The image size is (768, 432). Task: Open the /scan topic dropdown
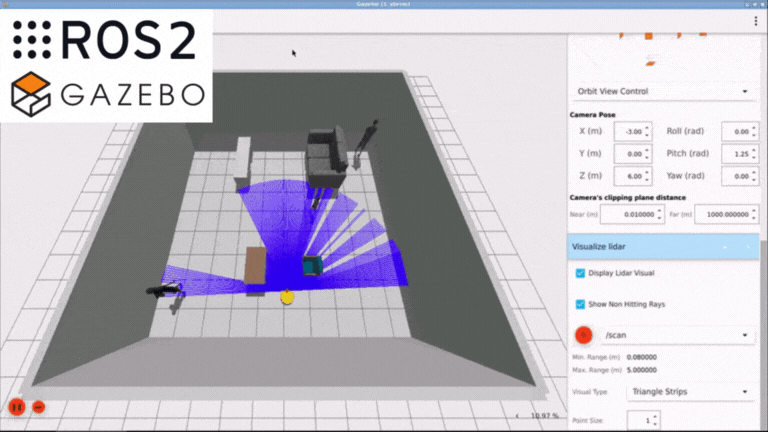coord(675,335)
